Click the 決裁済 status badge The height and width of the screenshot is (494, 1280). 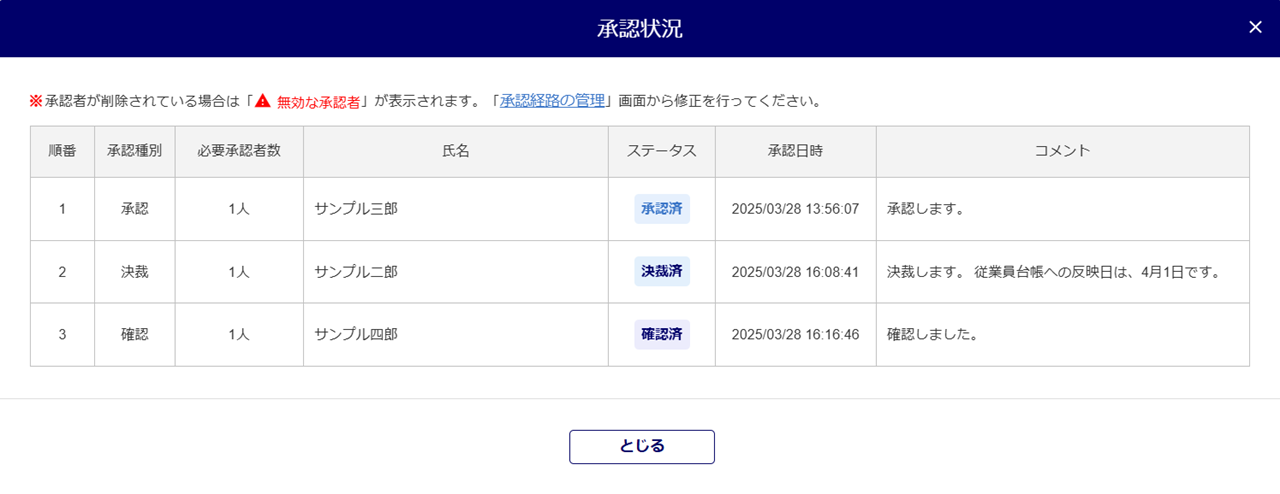[662, 272]
